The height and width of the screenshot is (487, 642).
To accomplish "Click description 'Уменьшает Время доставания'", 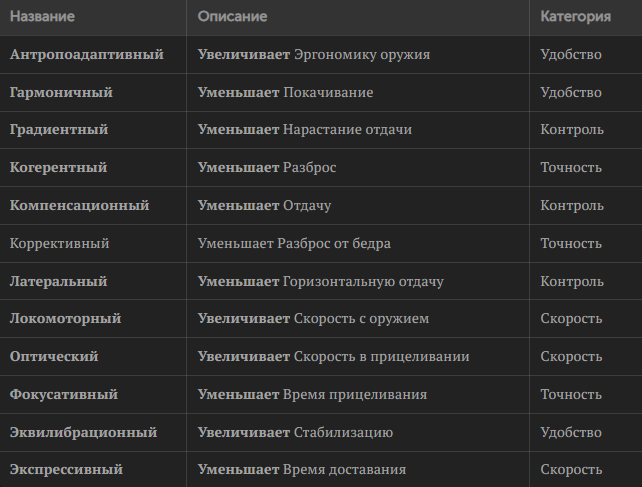I will pyautogui.click(x=301, y=469).
